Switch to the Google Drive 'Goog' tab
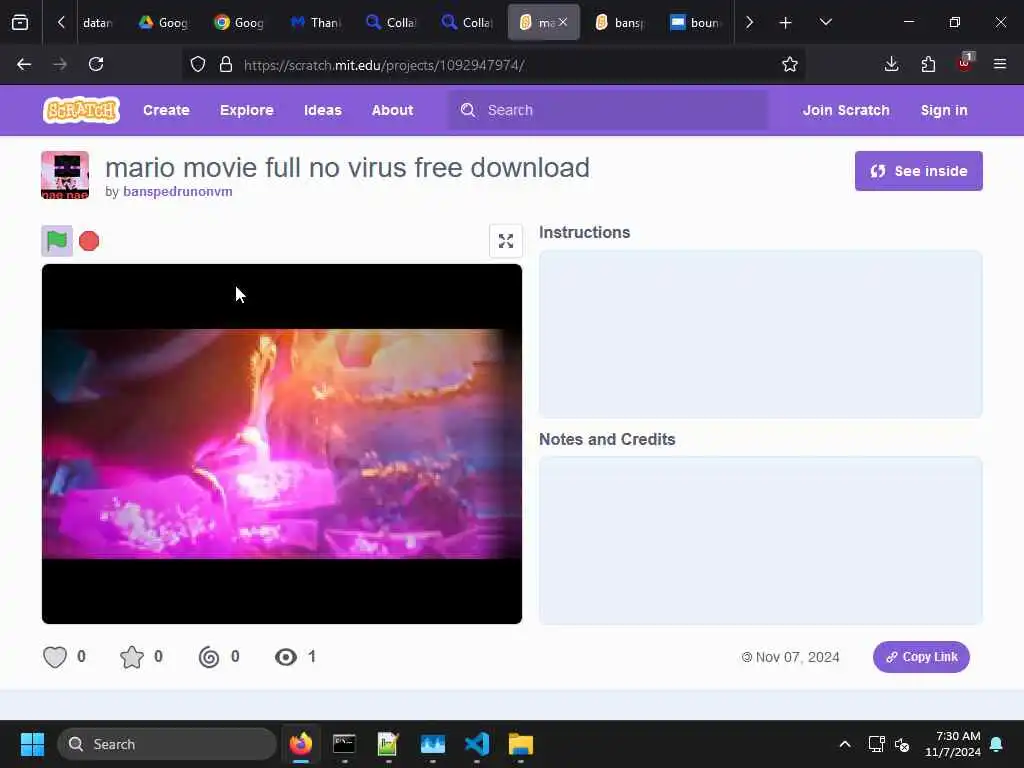Screen dimensions: 1024x768 pos(163,23)
